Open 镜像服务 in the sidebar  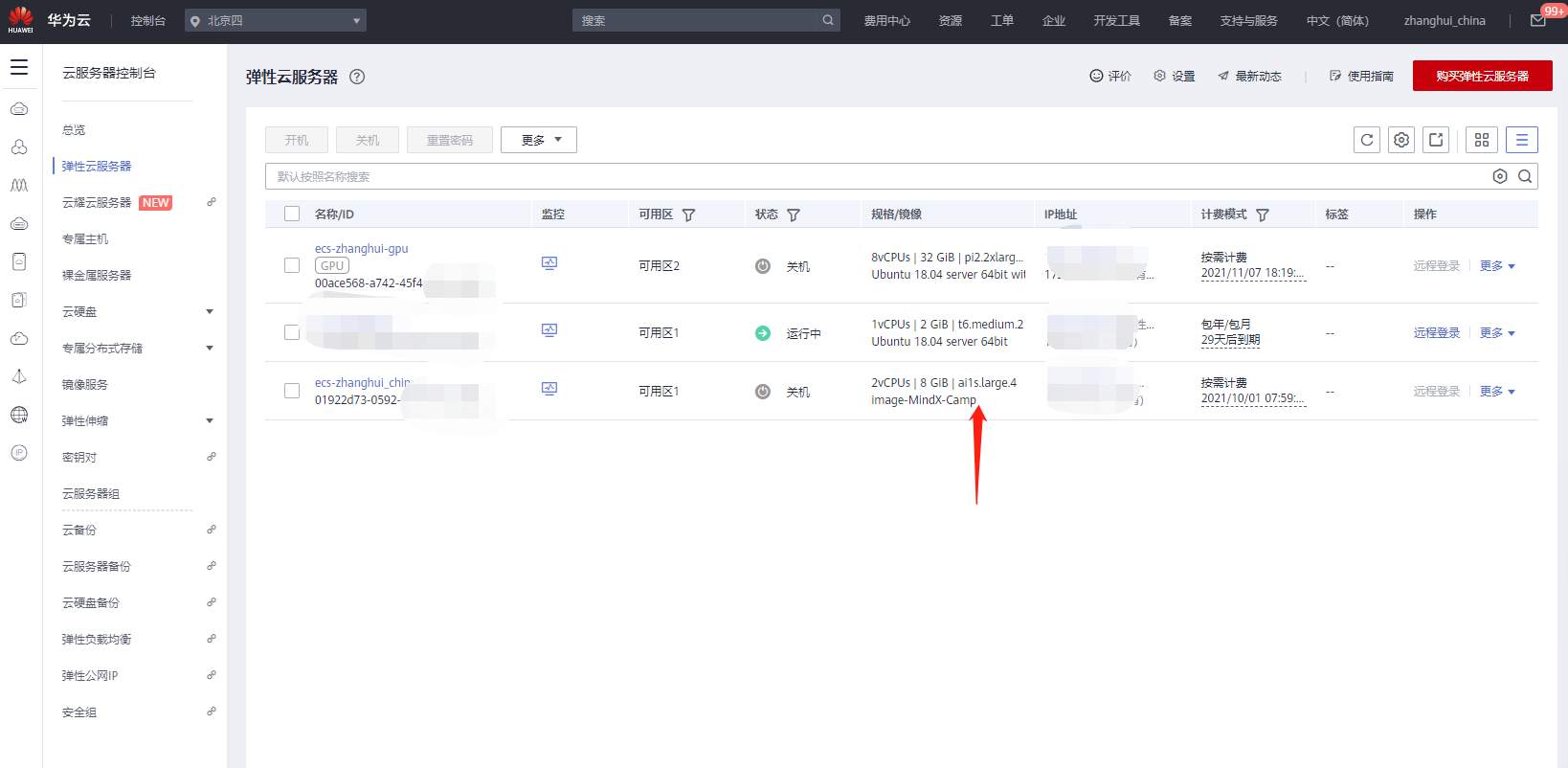point(85,384)
